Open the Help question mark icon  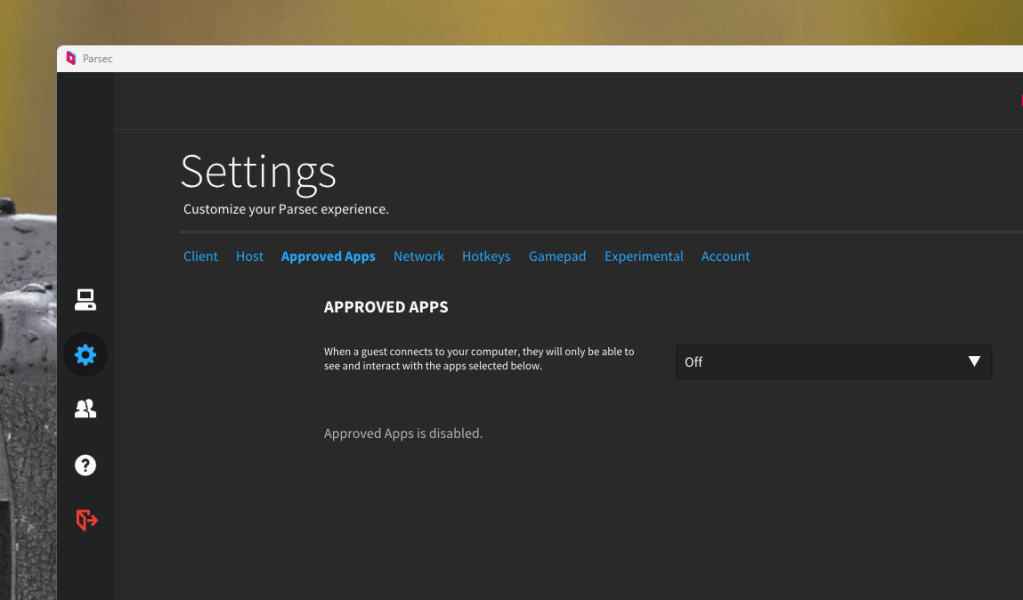click(85, 465)
